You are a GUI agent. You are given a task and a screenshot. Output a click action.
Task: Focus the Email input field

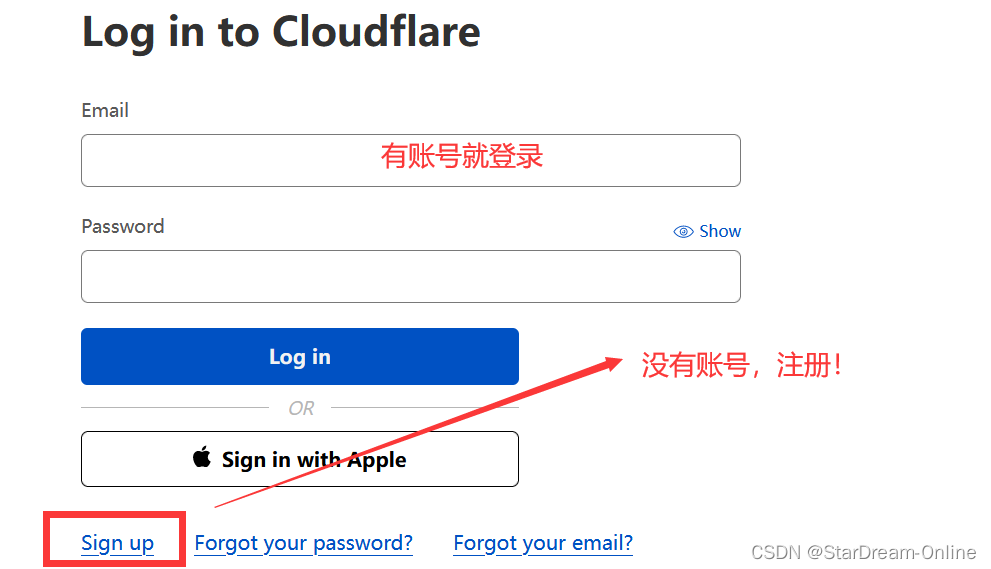point(411,161)
